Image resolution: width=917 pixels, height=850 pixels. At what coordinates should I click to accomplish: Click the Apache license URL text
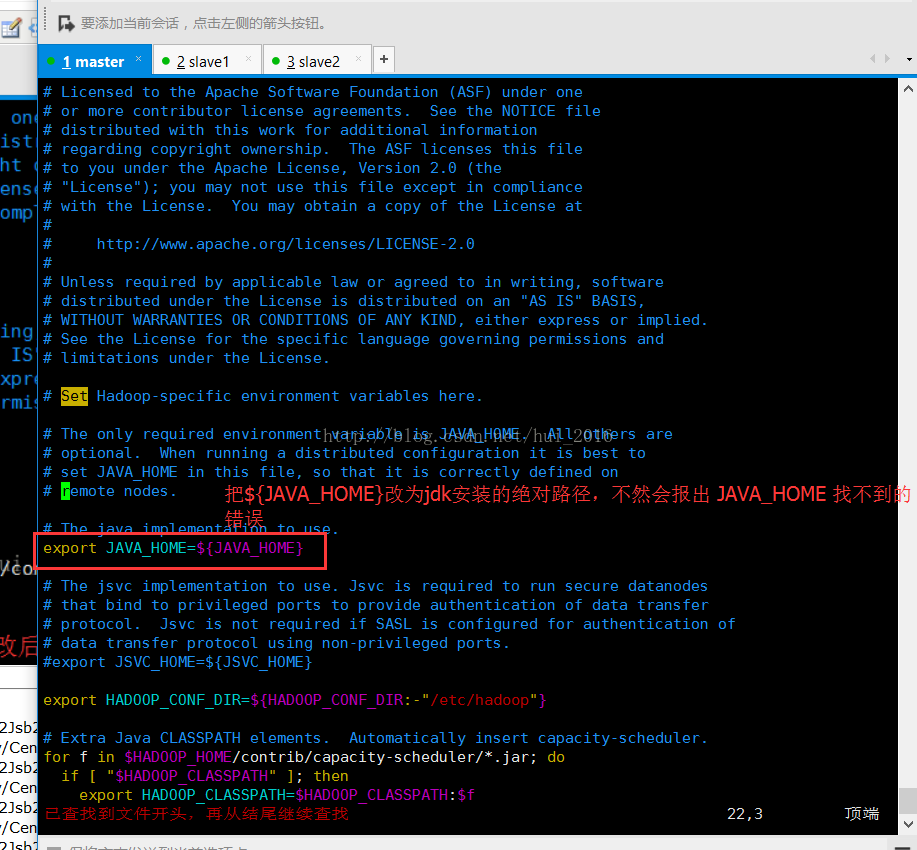point(285,244)
